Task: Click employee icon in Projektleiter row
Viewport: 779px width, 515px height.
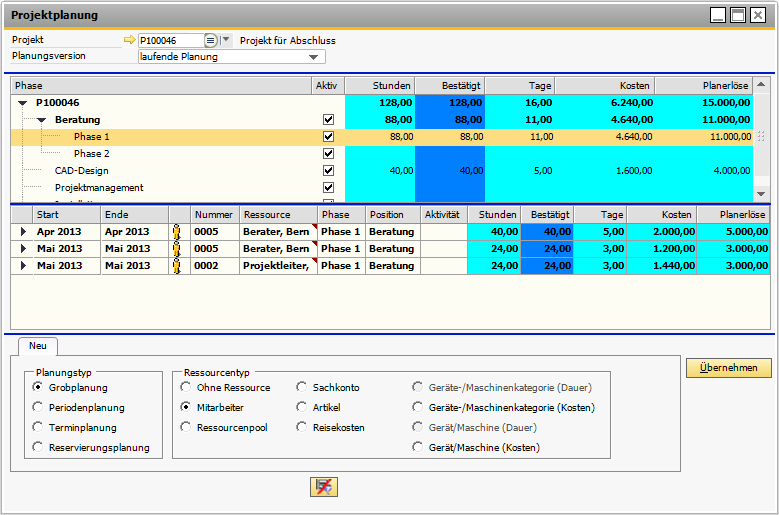Action: (179, 266)
